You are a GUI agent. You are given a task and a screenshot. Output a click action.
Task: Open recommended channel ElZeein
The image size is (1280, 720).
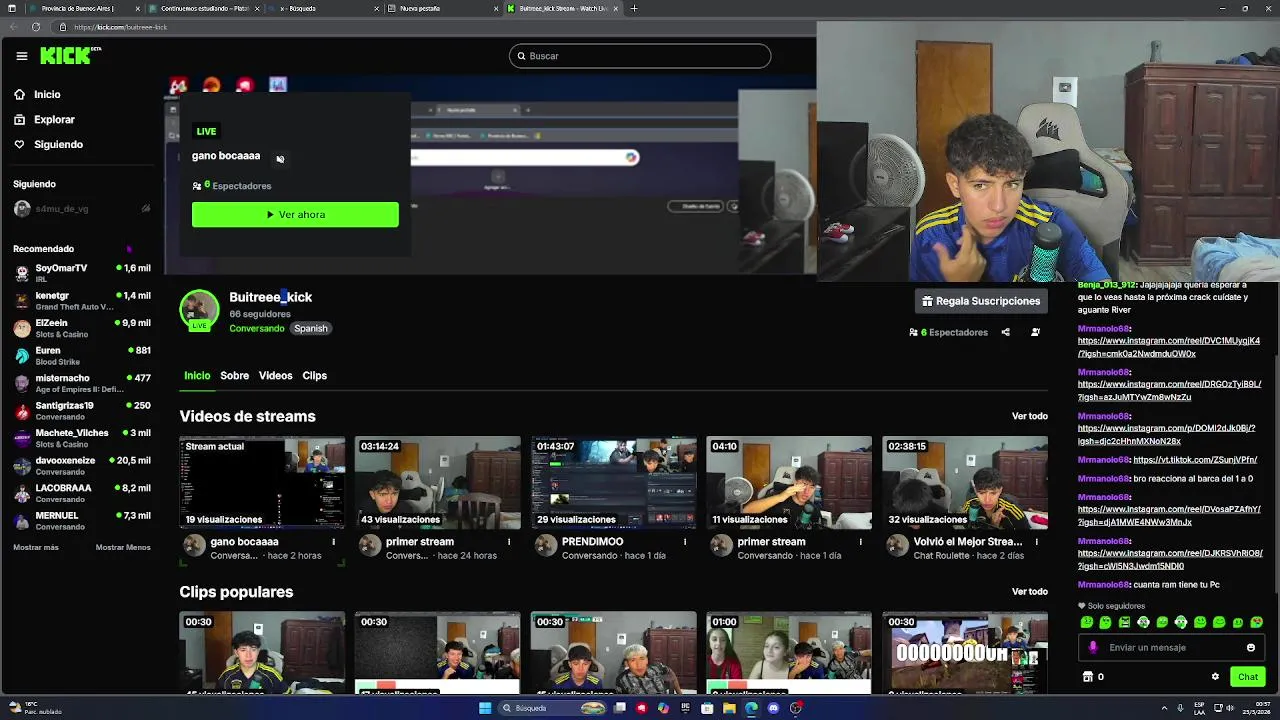pyautogui.click(x=82, y=326)
